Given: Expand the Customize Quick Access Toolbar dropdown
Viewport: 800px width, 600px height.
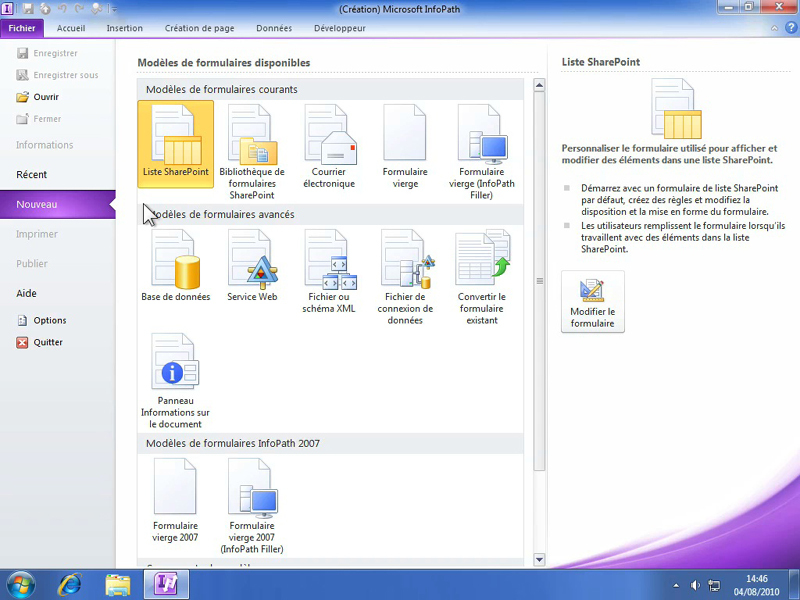Looking at the screenshot, I should [x=114, y=9].
